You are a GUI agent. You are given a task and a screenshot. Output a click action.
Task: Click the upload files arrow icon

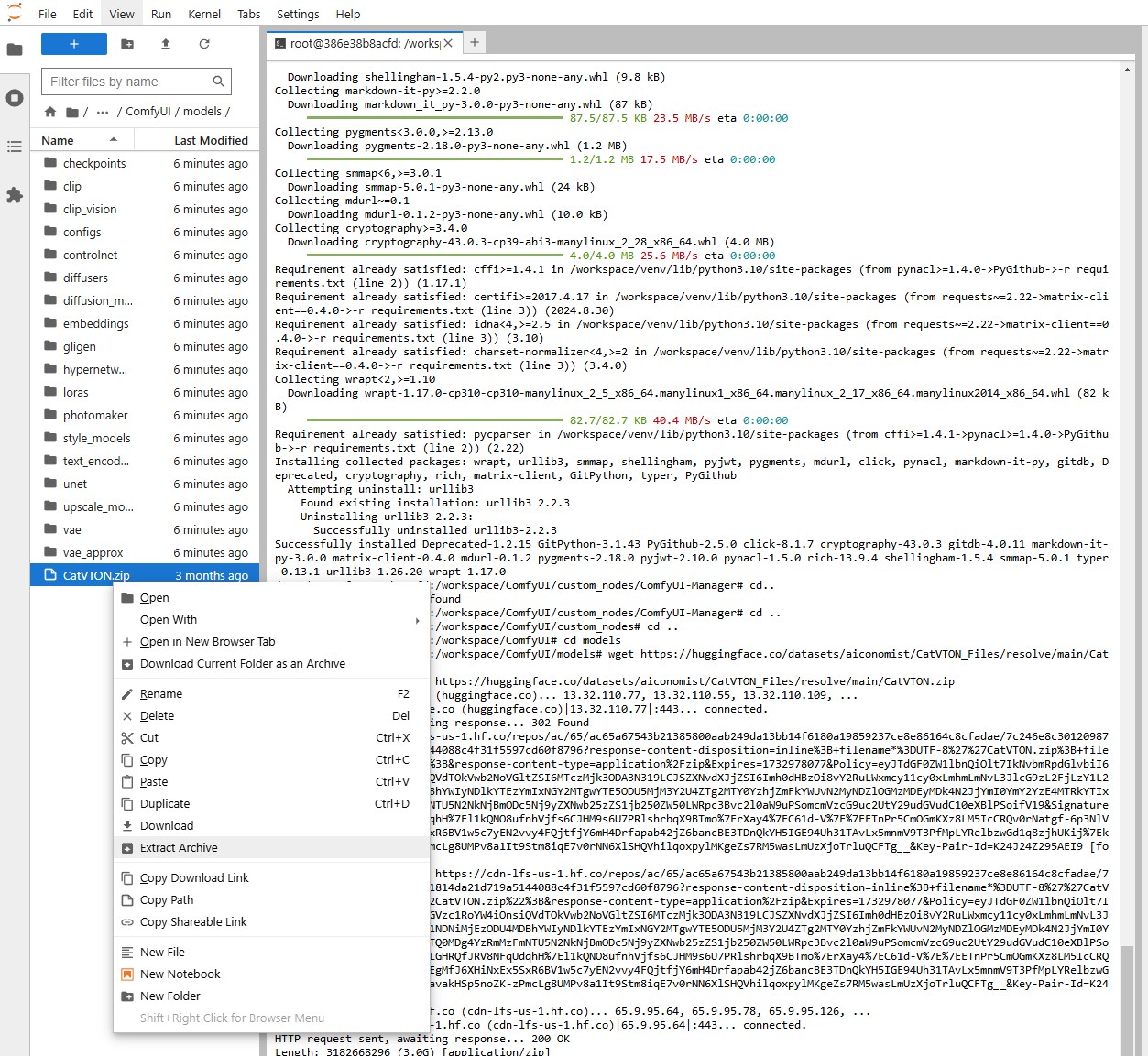pos(165,43)
